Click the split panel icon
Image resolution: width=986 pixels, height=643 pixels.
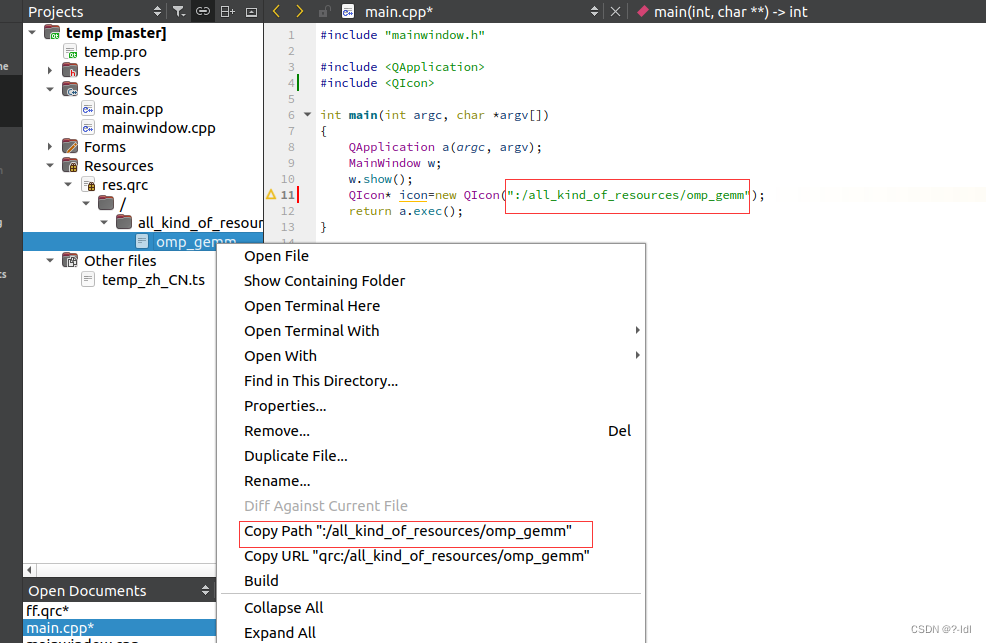click(227, 11)
